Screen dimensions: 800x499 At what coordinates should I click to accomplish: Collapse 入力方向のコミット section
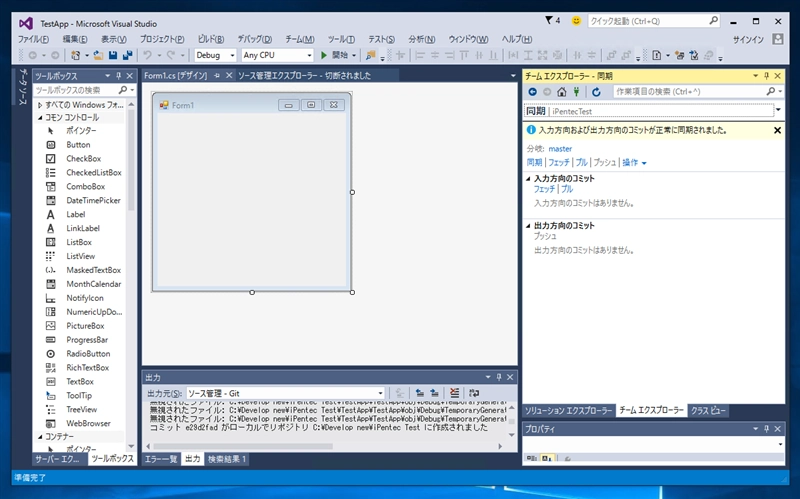pyautogui.click(x=528, y=179)
